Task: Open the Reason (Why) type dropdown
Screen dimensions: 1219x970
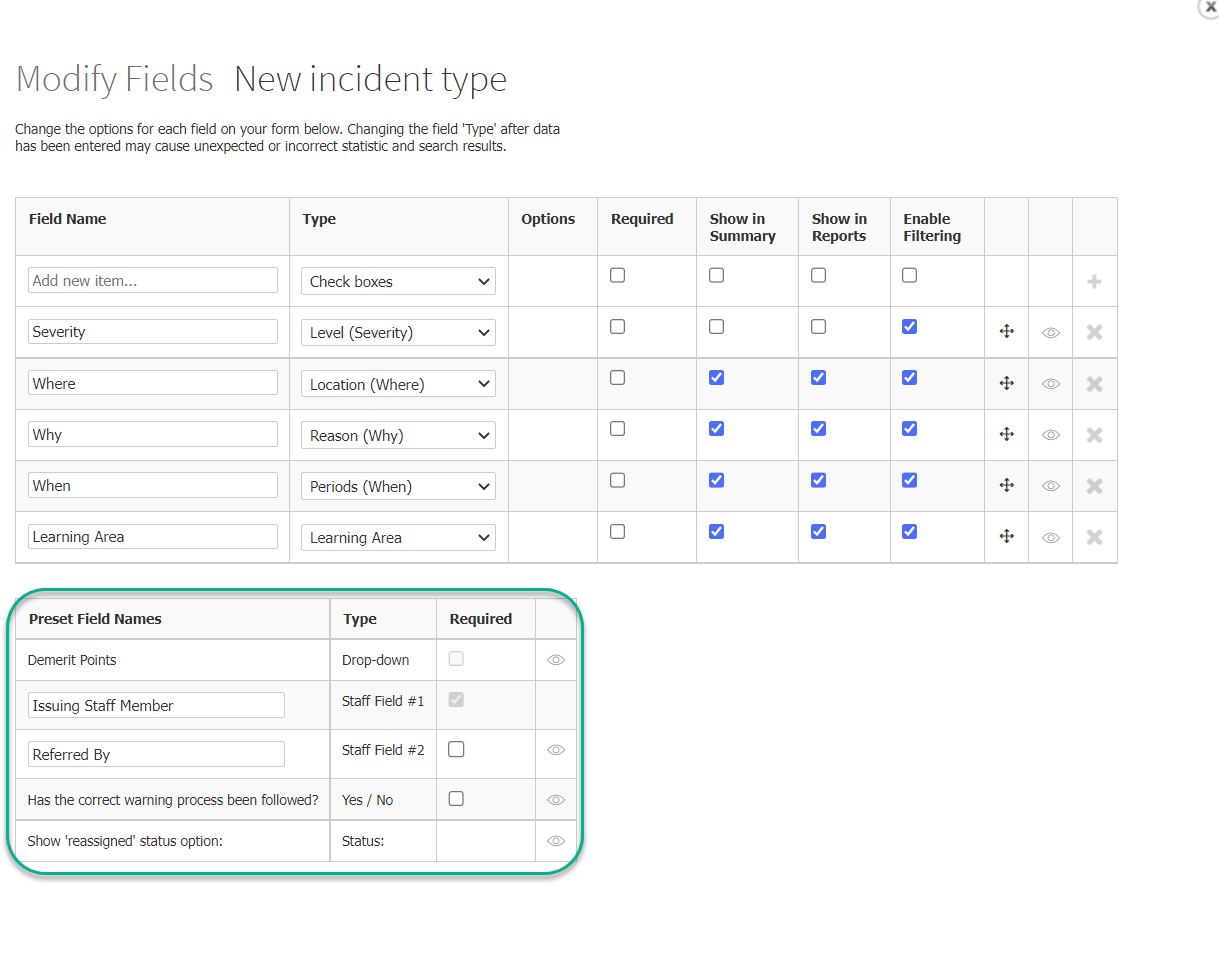Action: click(x=398, y=434)
